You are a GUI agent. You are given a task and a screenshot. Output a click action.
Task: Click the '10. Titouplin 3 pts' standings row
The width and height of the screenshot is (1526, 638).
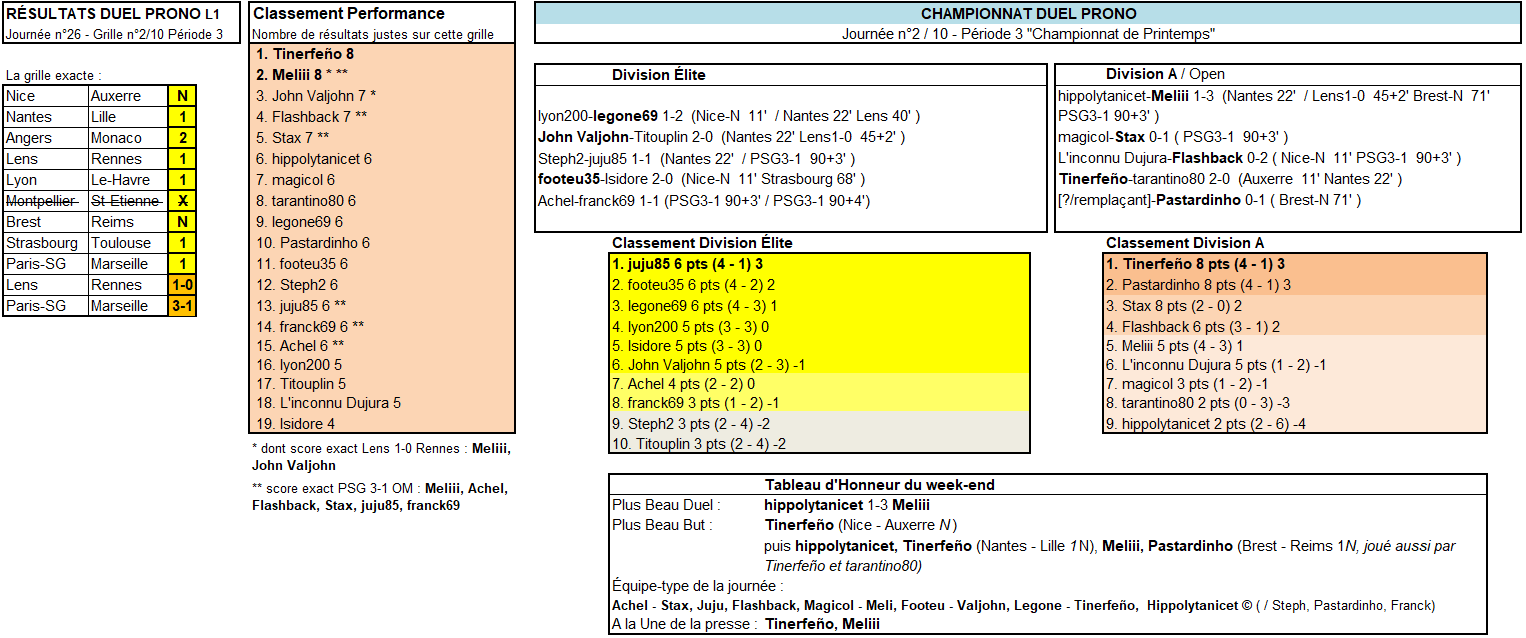[698, 444]
